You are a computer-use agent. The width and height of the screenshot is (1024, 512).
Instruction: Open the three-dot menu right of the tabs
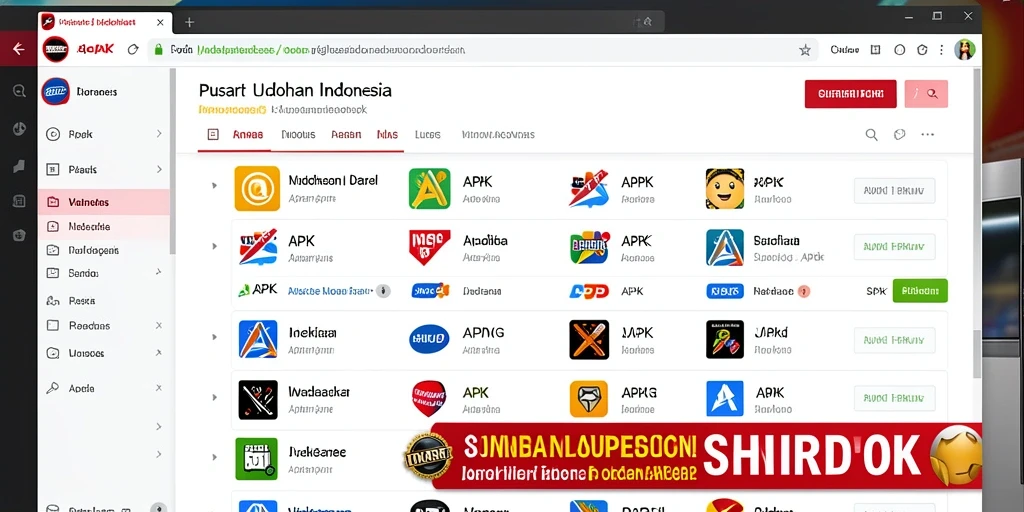click(927, 135)
